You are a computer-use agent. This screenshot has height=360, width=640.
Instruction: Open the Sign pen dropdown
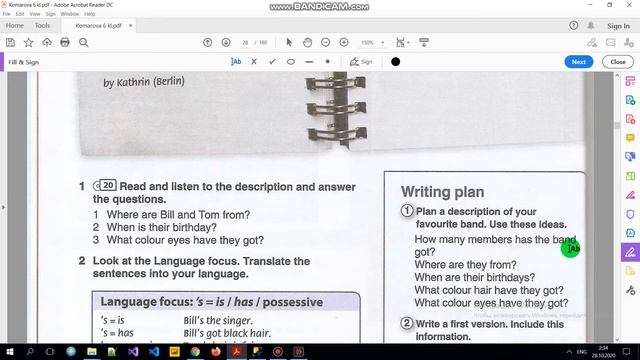pos(361,62)
